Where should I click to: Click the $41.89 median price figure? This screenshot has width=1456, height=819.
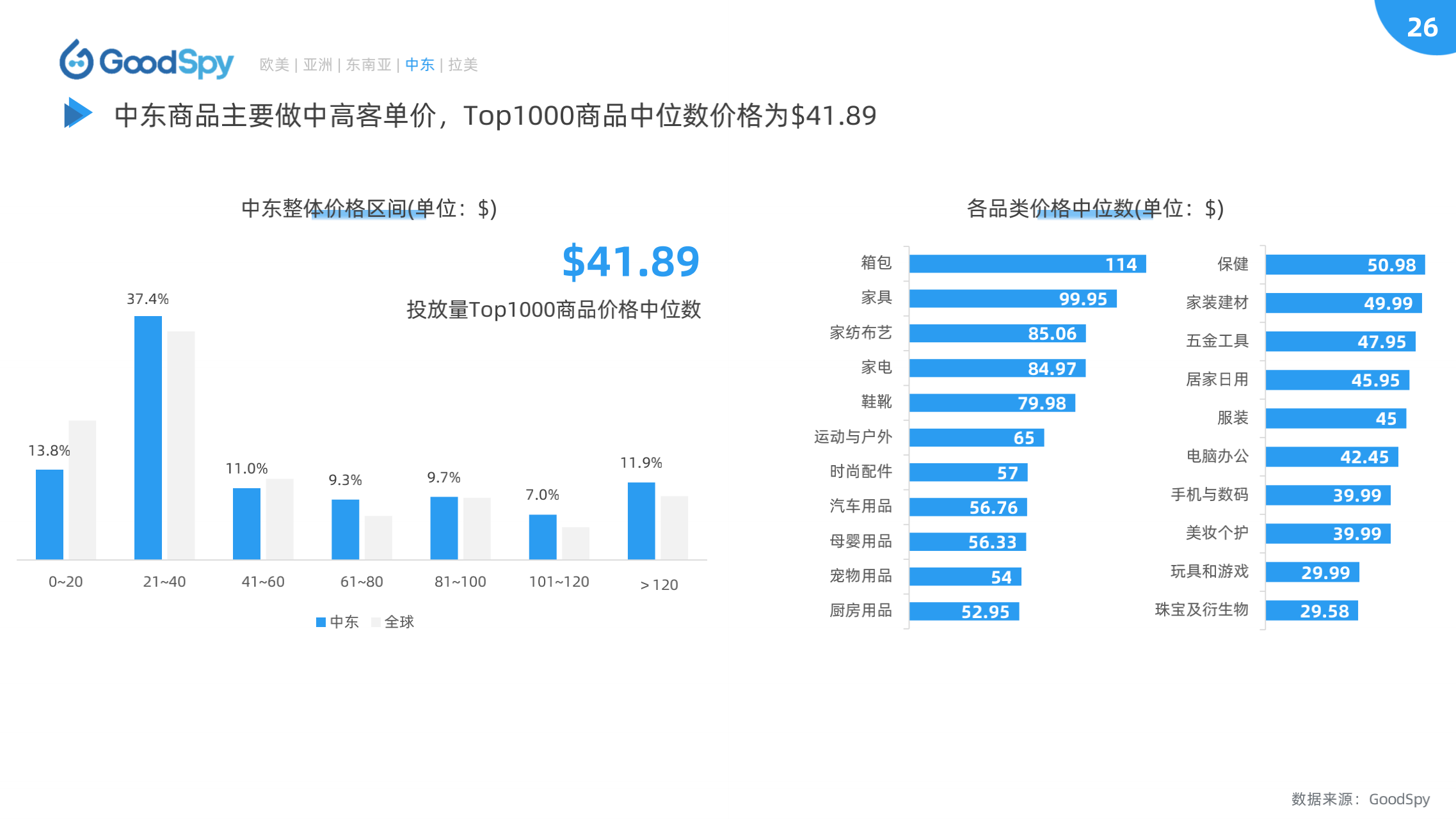(630, 261)
